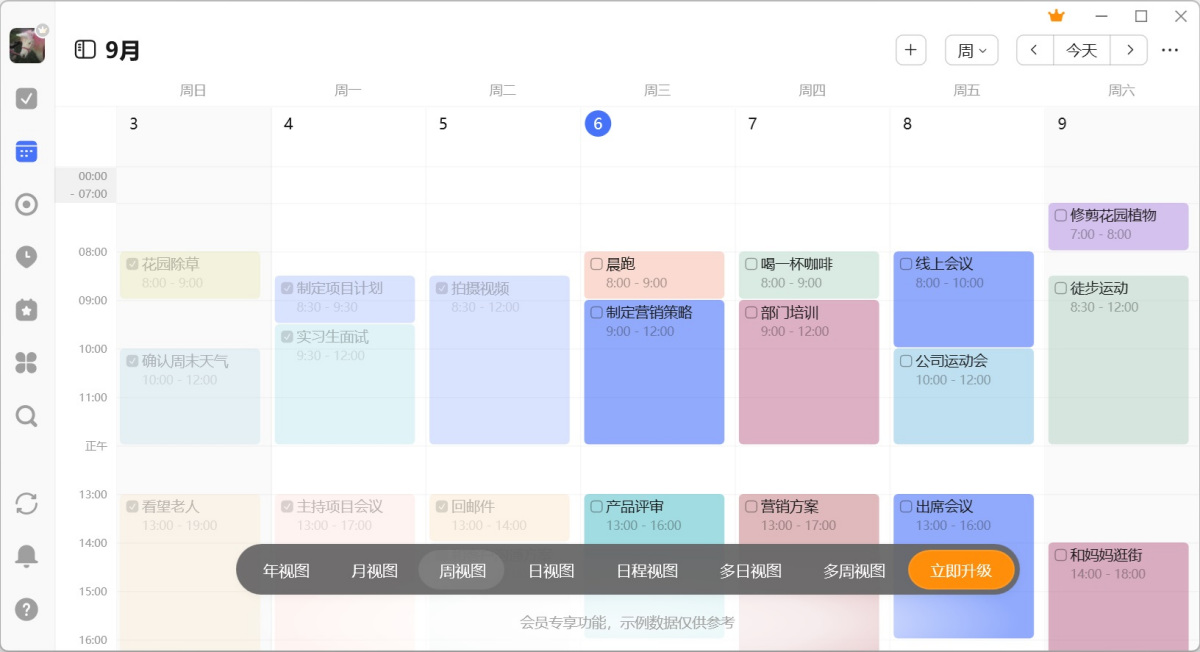This screenshot has height=652, width=1200.
Task: Click the search magnifier icon
Action: tap(27, 416)
